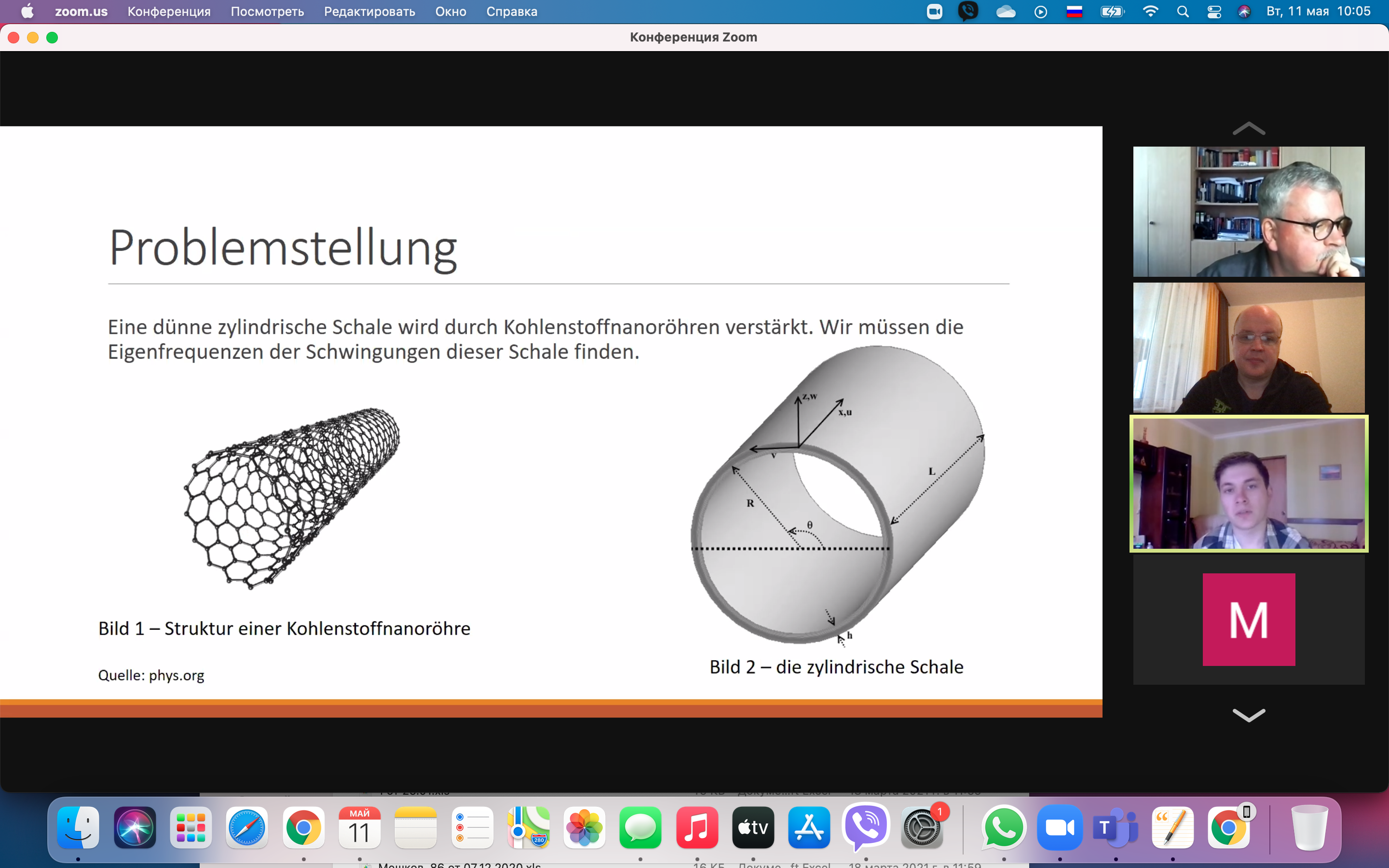
Task: Select gray-haired man with glasses video
Action: (1248, 211)
